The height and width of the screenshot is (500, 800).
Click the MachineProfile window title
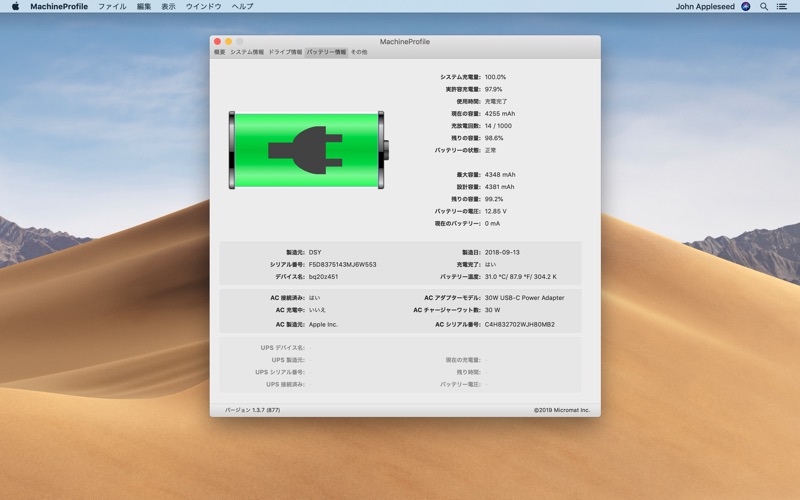pyautogui.click(x=405, y=42)
